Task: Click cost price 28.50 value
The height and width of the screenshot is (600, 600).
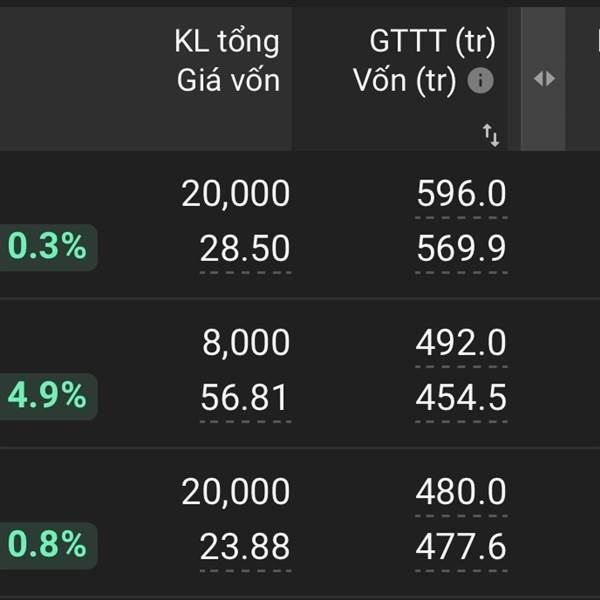Action: [x=245, y=249]
